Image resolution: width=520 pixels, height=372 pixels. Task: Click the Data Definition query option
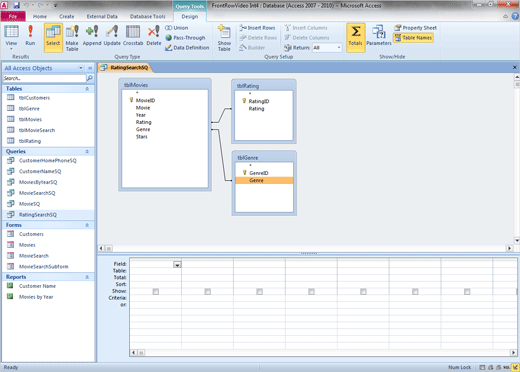coord(187,48)
